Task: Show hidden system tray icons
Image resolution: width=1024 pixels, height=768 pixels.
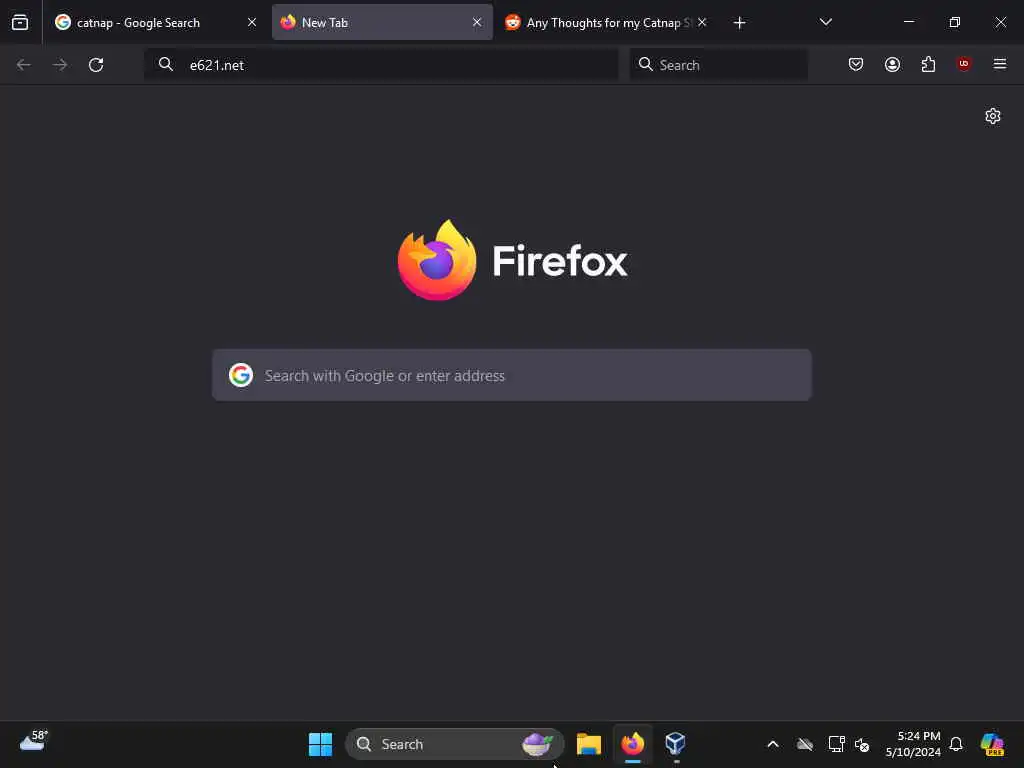Action: pyautogui.click(x=773, y=744)
